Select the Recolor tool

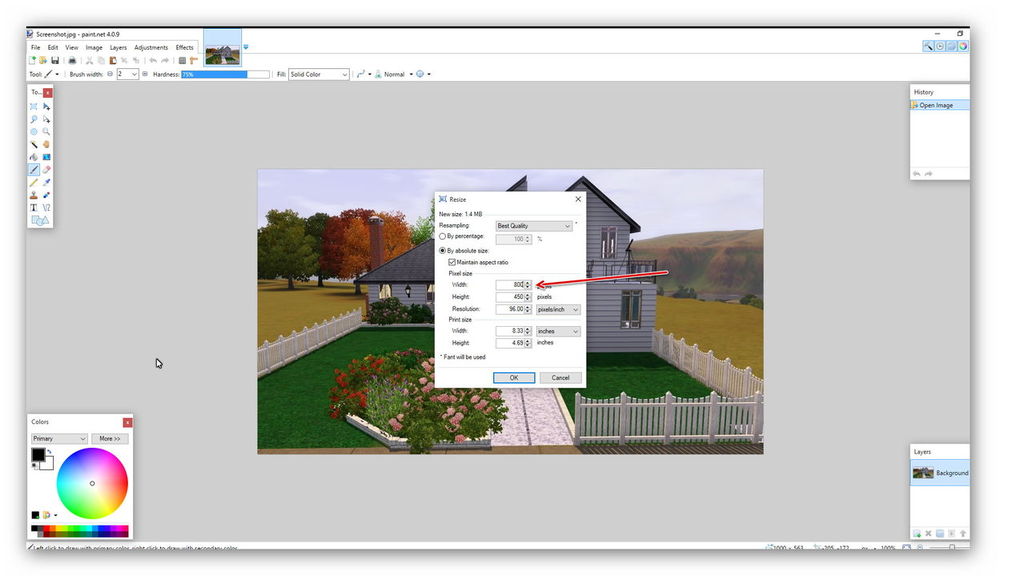46,195
